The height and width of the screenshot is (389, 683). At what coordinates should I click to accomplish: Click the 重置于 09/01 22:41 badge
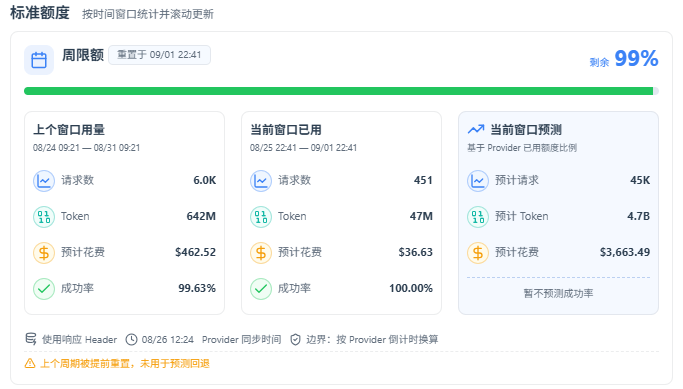tap(159, 55)
